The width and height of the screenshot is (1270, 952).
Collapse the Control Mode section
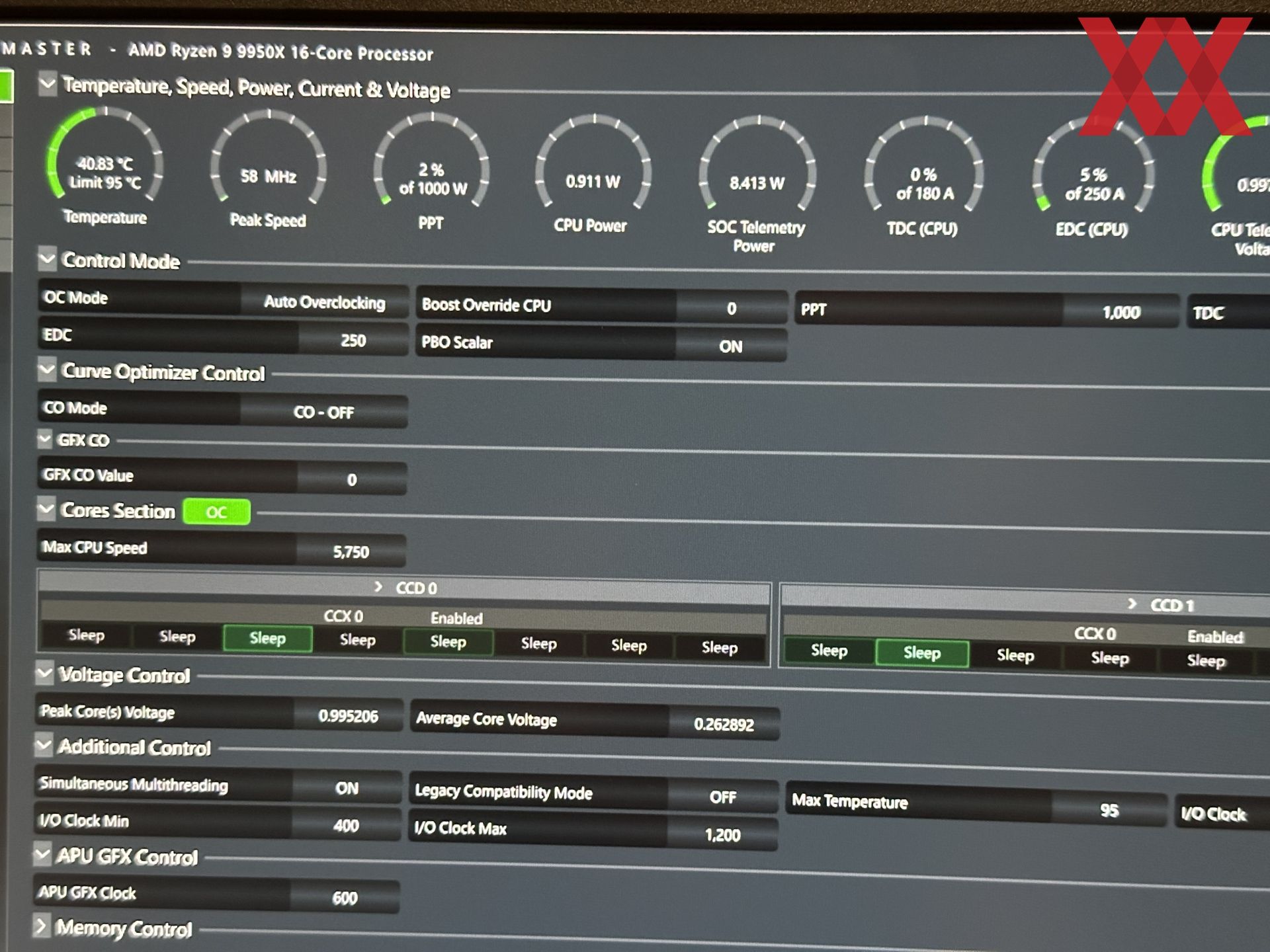tap(47, 258)
